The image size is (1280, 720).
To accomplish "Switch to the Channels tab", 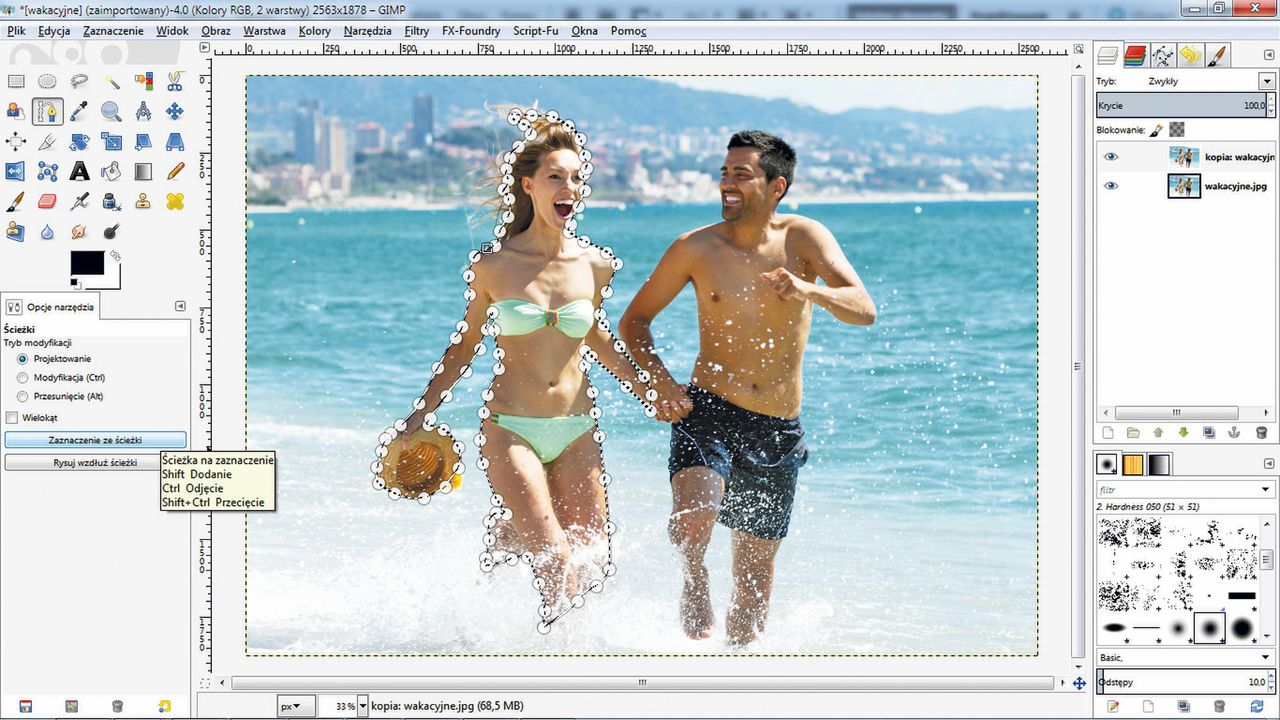I will [1134, 55].
